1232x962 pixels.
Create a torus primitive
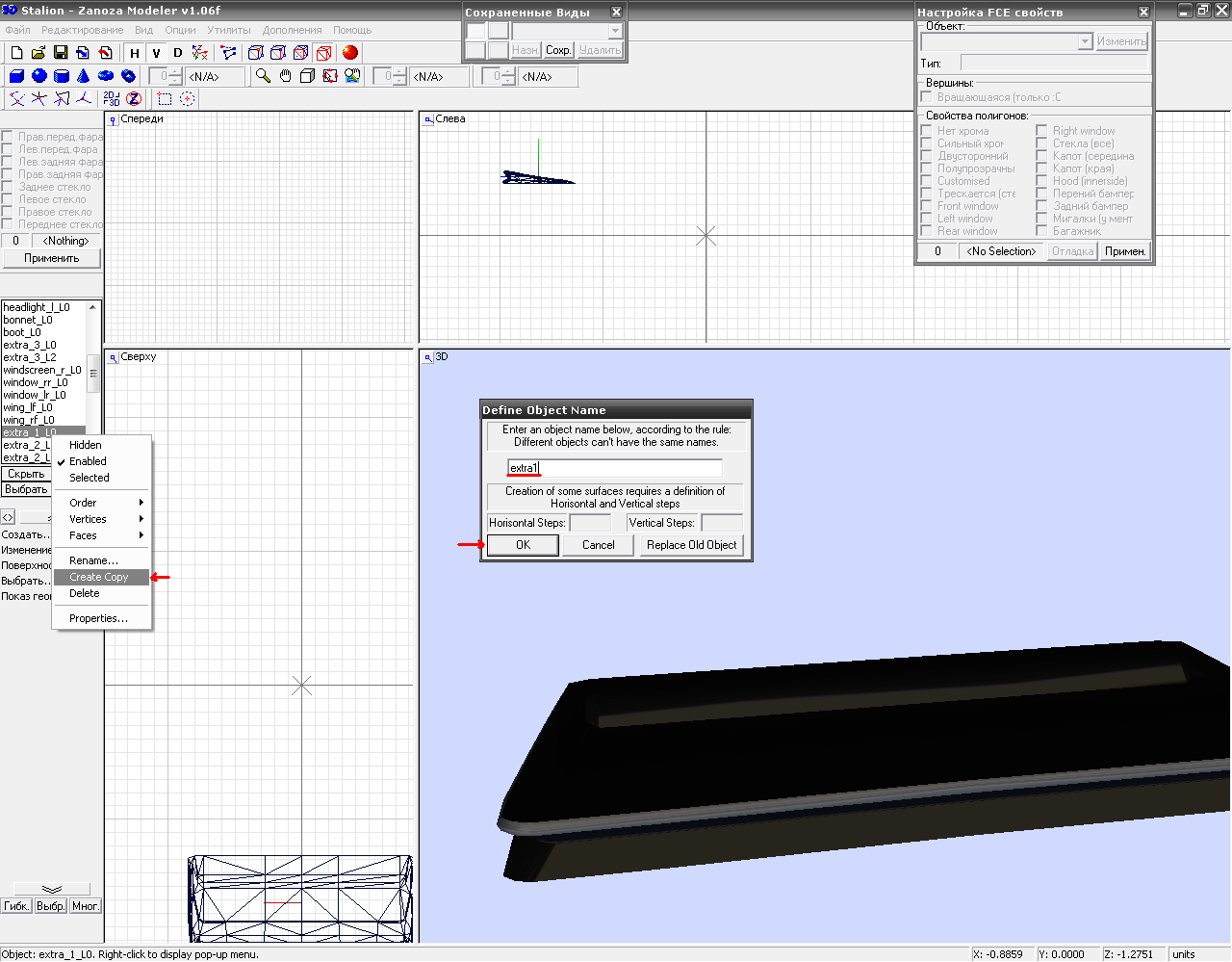click(x=106, y=76)
